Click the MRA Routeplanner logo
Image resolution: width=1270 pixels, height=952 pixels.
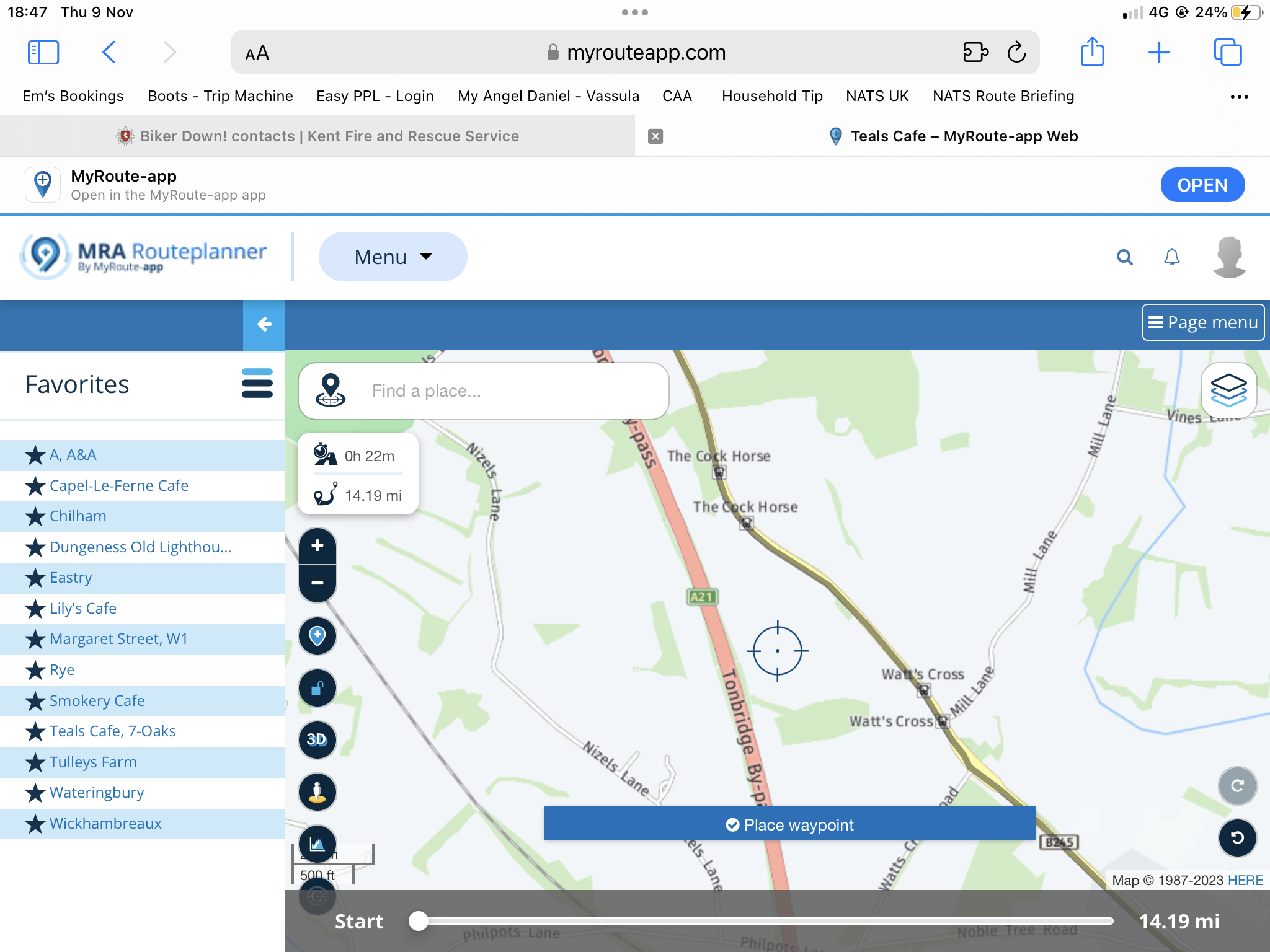144,257
